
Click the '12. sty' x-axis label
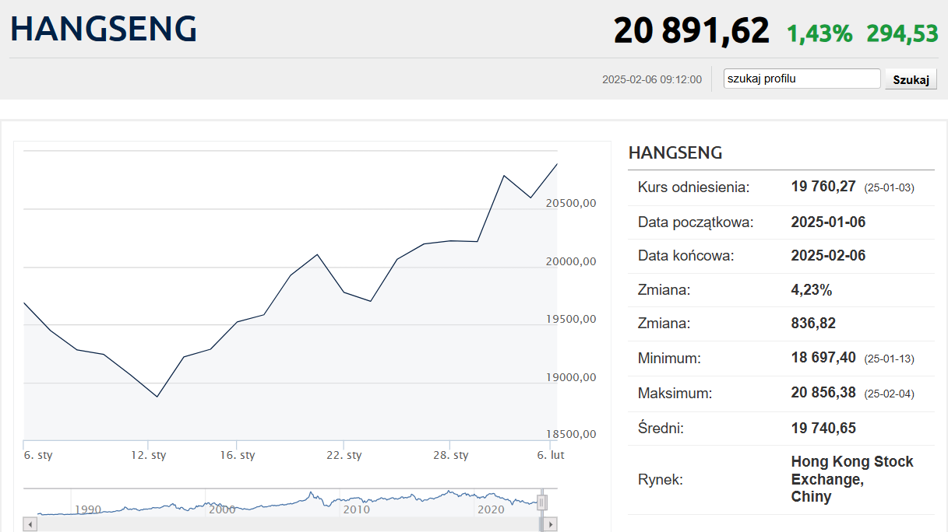pos(148,455)
